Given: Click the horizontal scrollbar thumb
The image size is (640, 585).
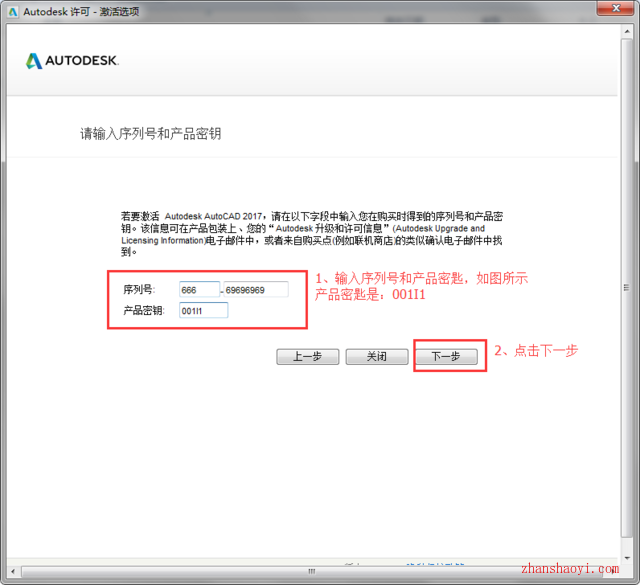Looking at the screenshot, I should [312, 571].
